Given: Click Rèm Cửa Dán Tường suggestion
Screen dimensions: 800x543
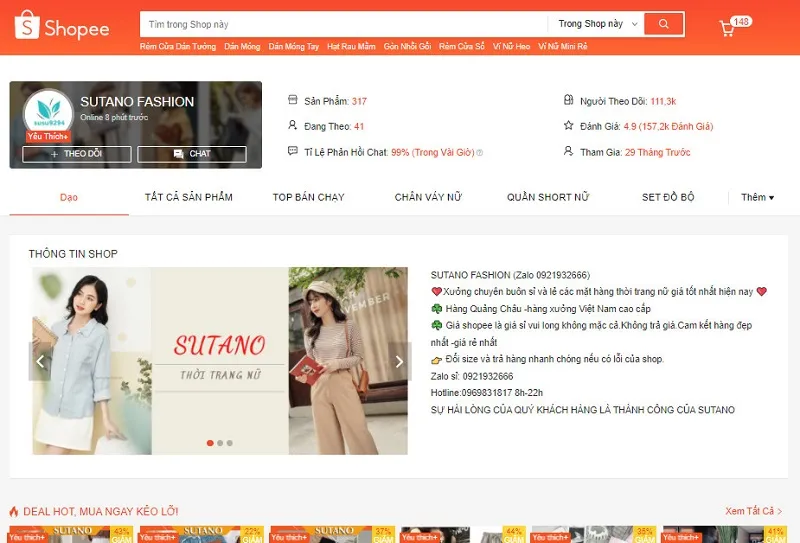Looking at the screenshot, I should [x=178, y=46].
